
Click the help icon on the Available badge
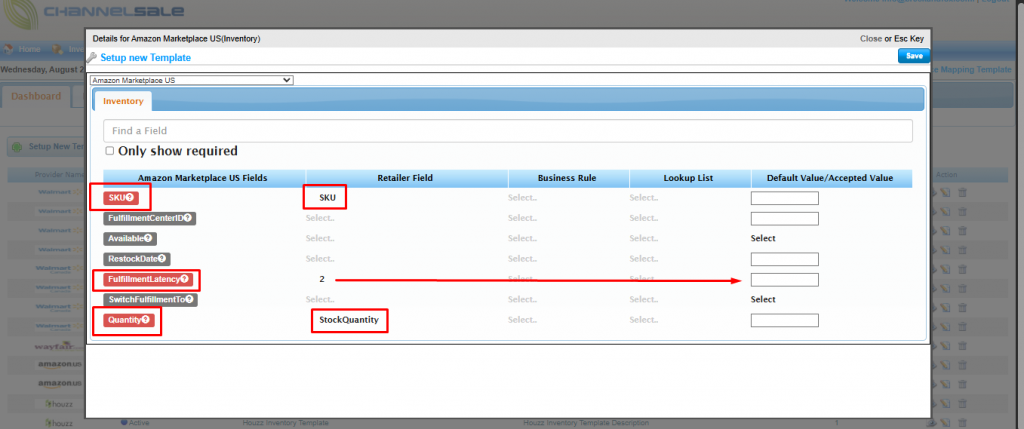148,238
